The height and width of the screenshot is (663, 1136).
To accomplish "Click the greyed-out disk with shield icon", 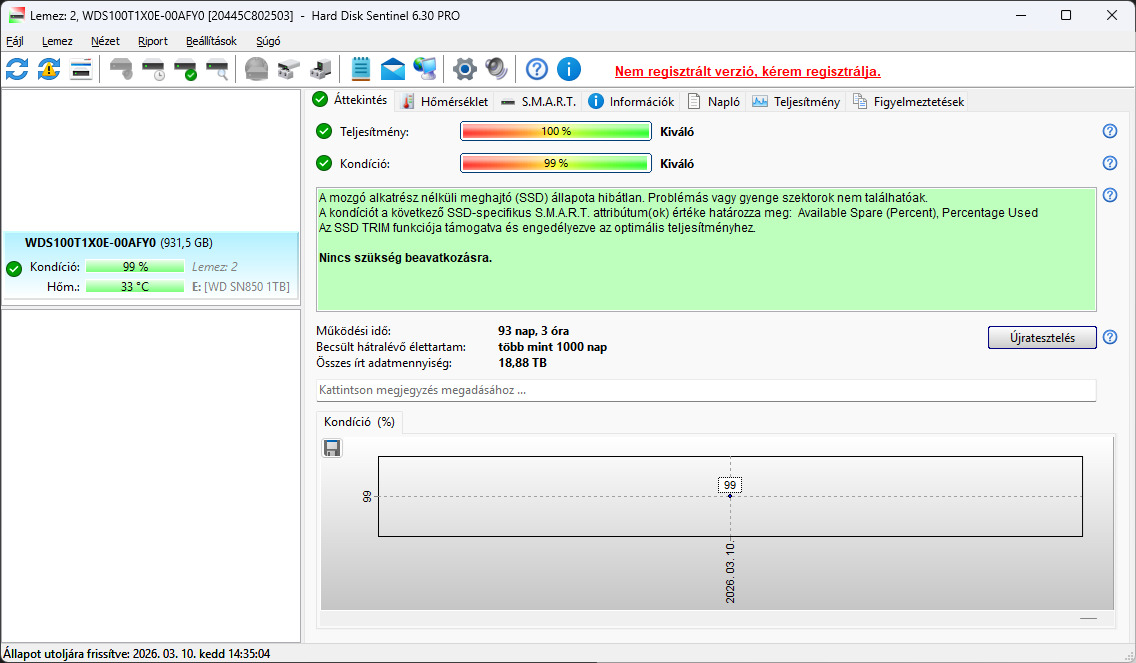I will coord(121,70).
